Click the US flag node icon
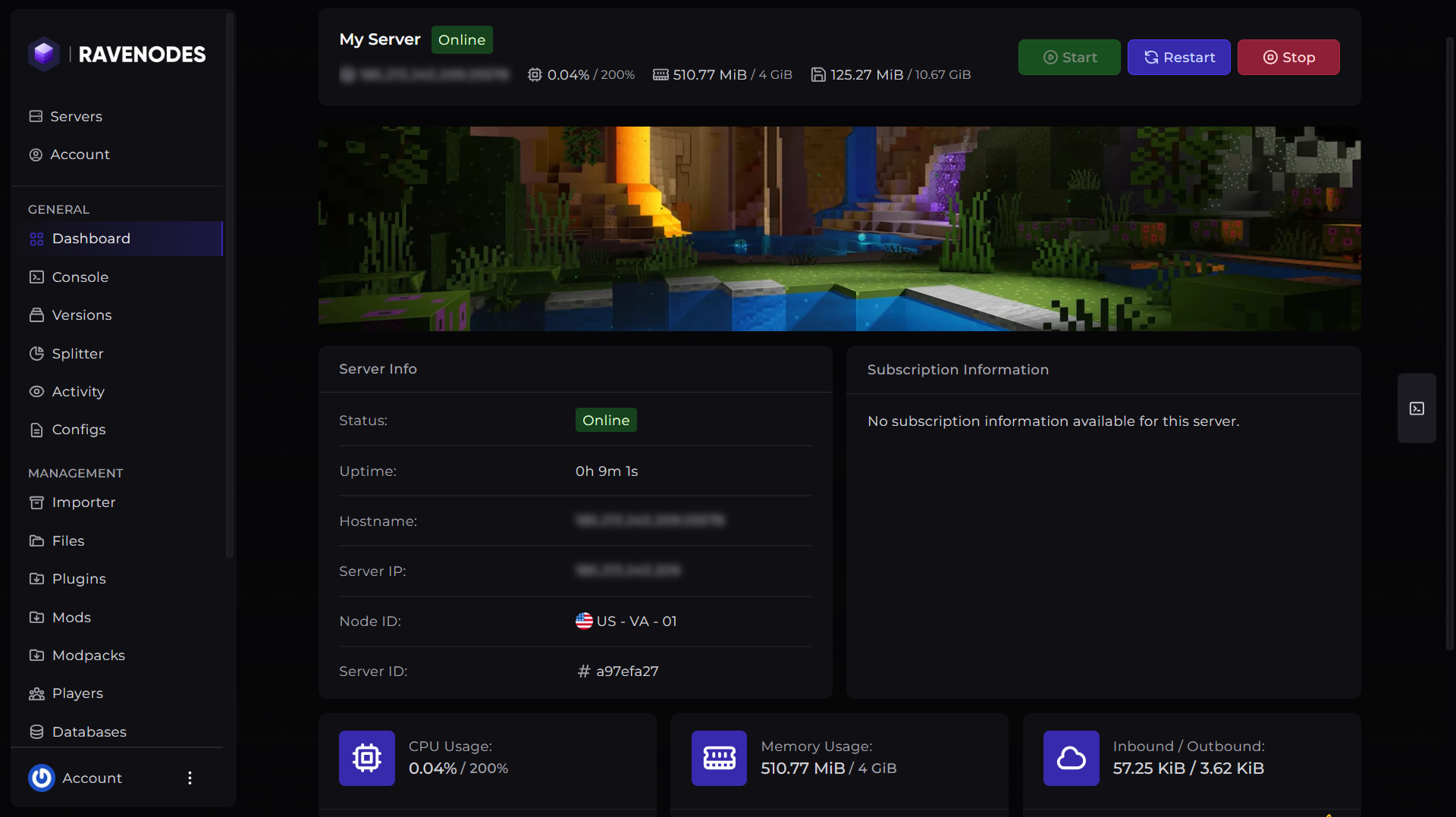This screenshot has height=817, width=1456. pyautogui.click(x=584, y=621)
